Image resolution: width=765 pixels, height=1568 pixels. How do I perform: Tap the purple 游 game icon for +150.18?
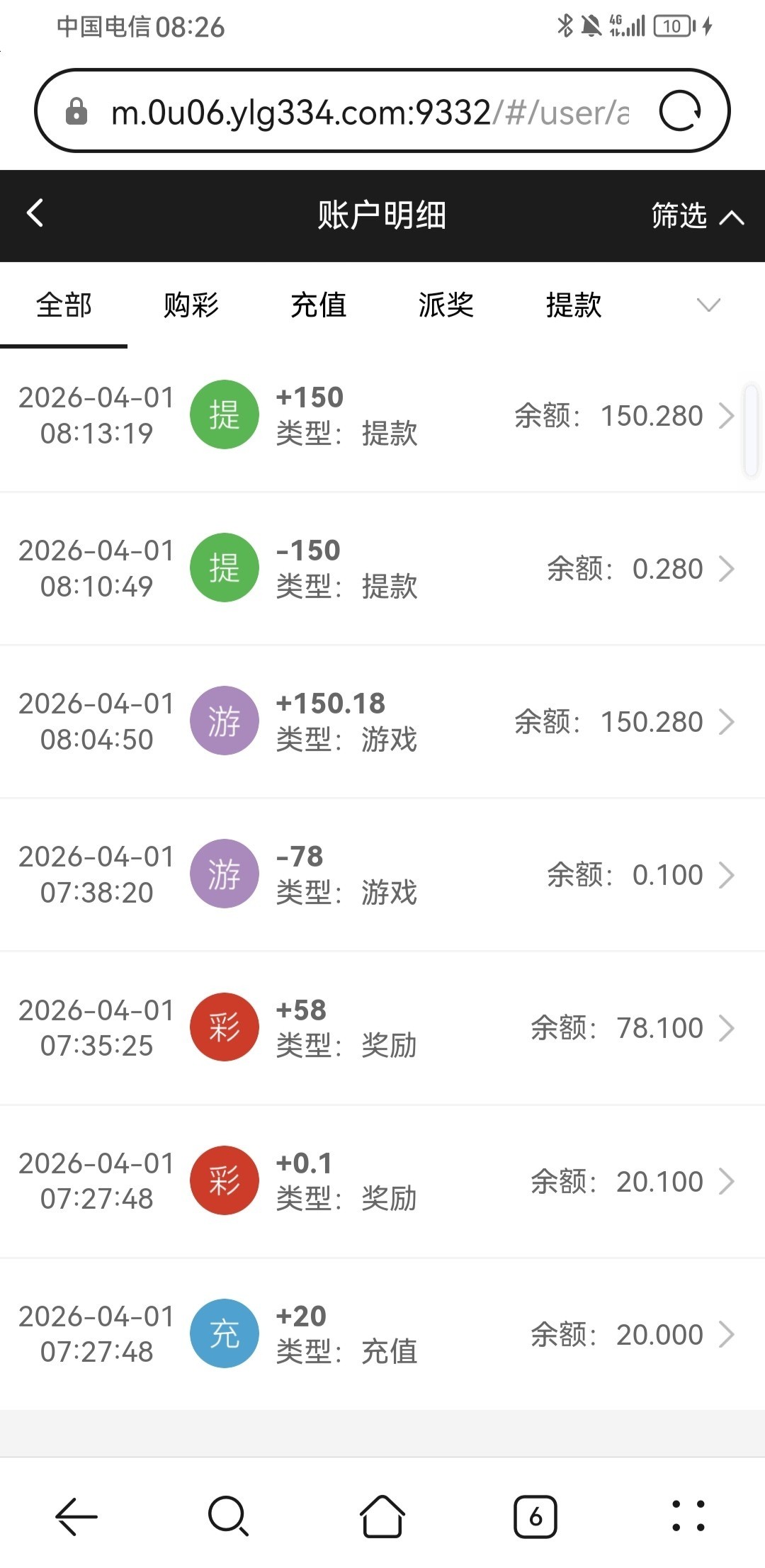click(225, 721)
